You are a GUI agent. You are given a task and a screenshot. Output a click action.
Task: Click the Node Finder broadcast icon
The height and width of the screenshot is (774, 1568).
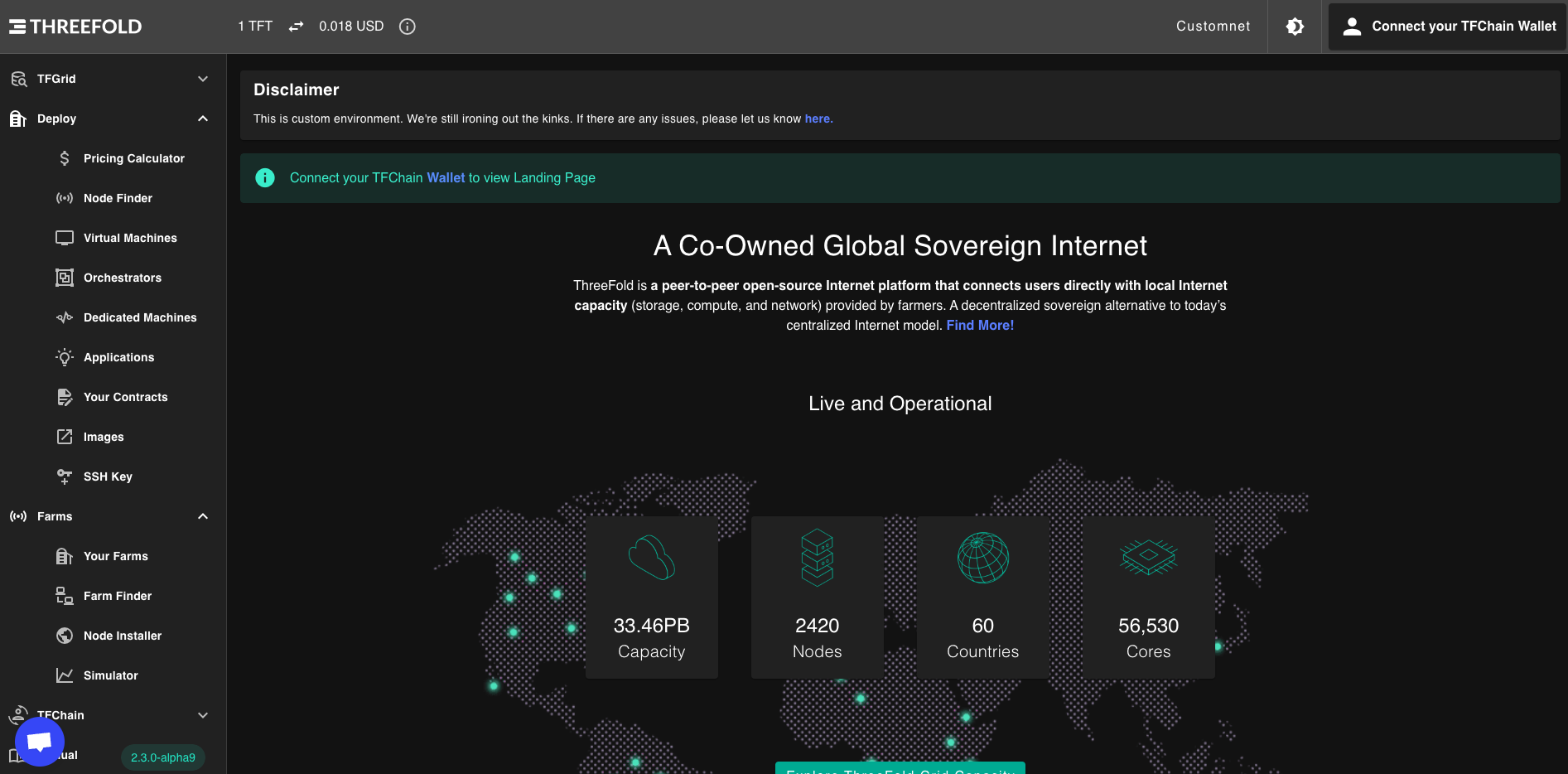(65, 198)
